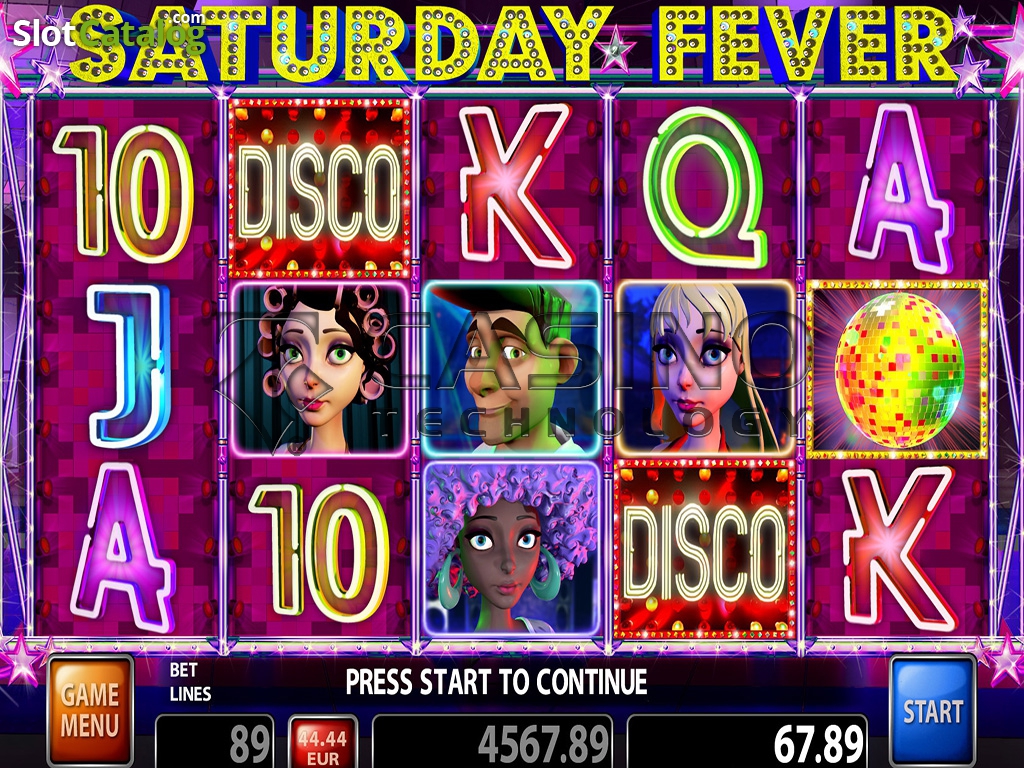Image resolution: width=1024 pixels, height=768 pixels.
Task: Select the purple afro girl symbol
Action: pyautogui.click(x=511, y=550)
